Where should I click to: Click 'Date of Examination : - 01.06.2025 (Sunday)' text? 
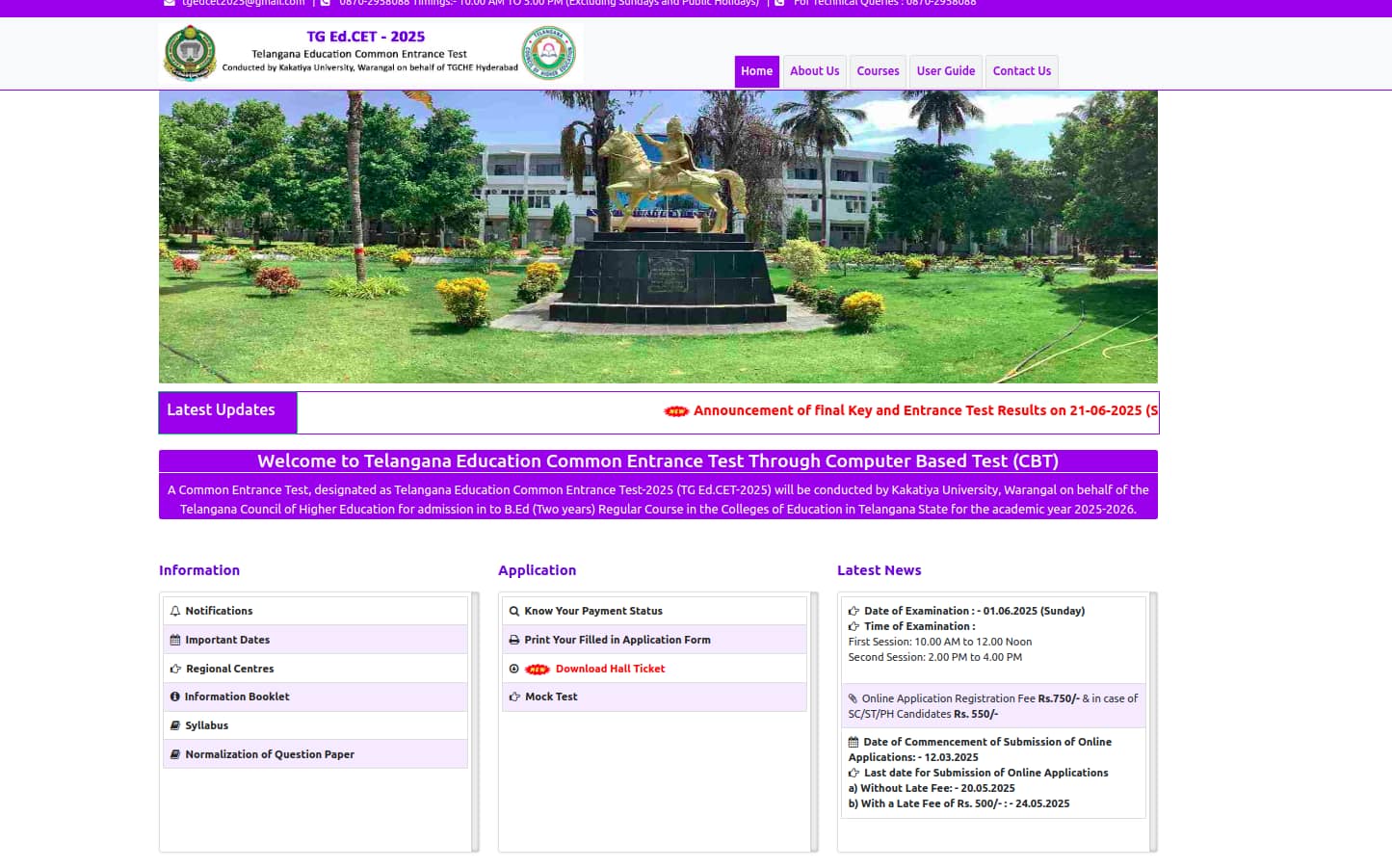(974, 611)
